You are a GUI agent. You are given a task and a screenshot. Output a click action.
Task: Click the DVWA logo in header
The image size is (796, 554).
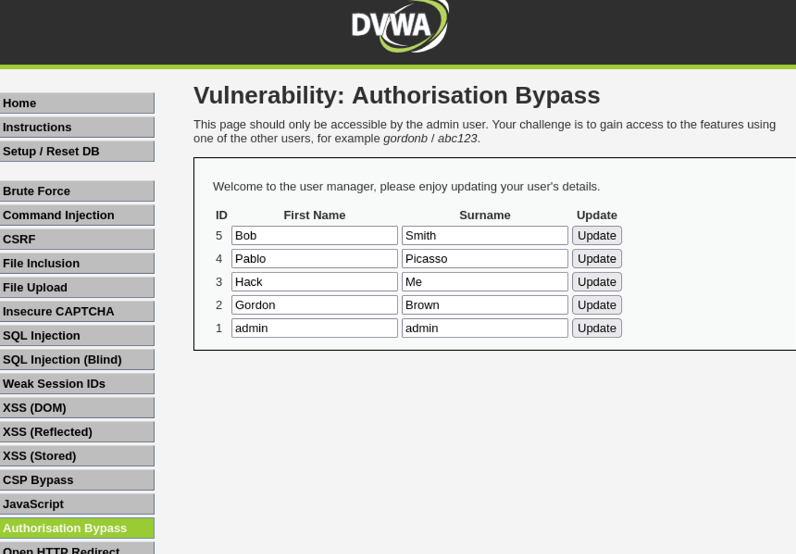click(x=400, y=26)
